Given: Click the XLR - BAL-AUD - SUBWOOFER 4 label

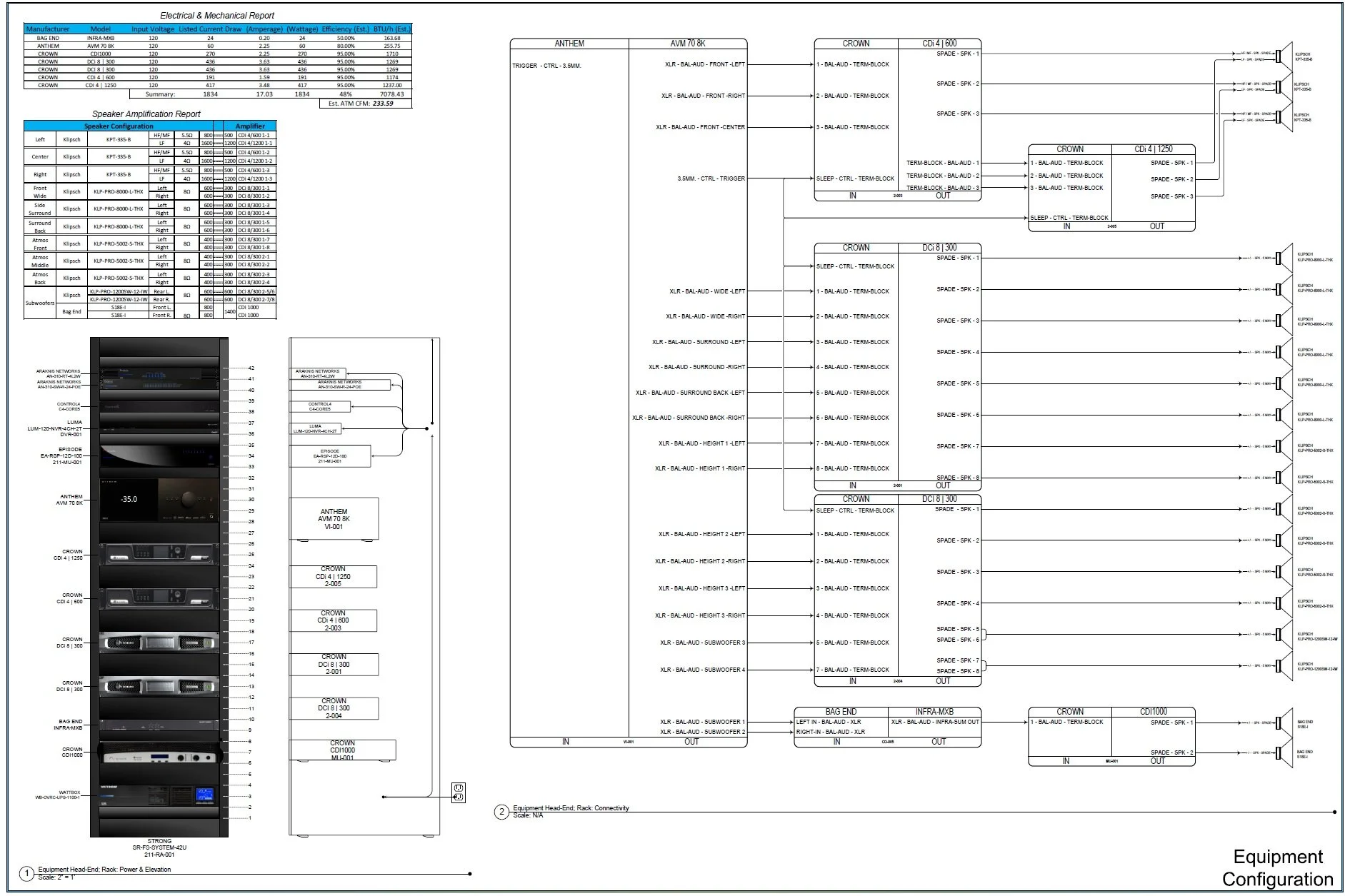Looking at the screenshot, I should pos(702,670).
